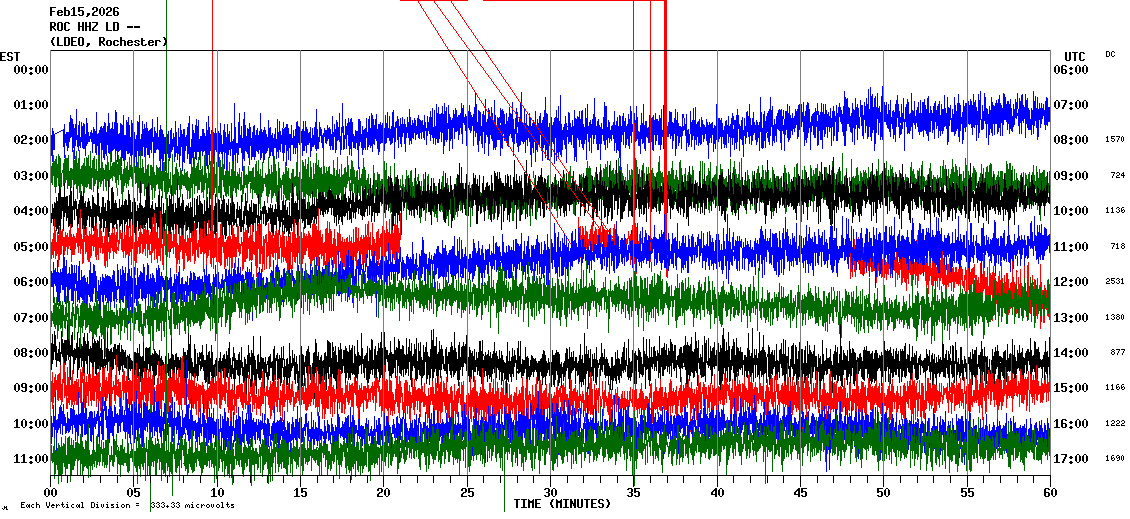The width and height of the screenshot is (1130, 519).
Task: Click the 17:00 UTC row label
Action: click(x=1070, y=459)
